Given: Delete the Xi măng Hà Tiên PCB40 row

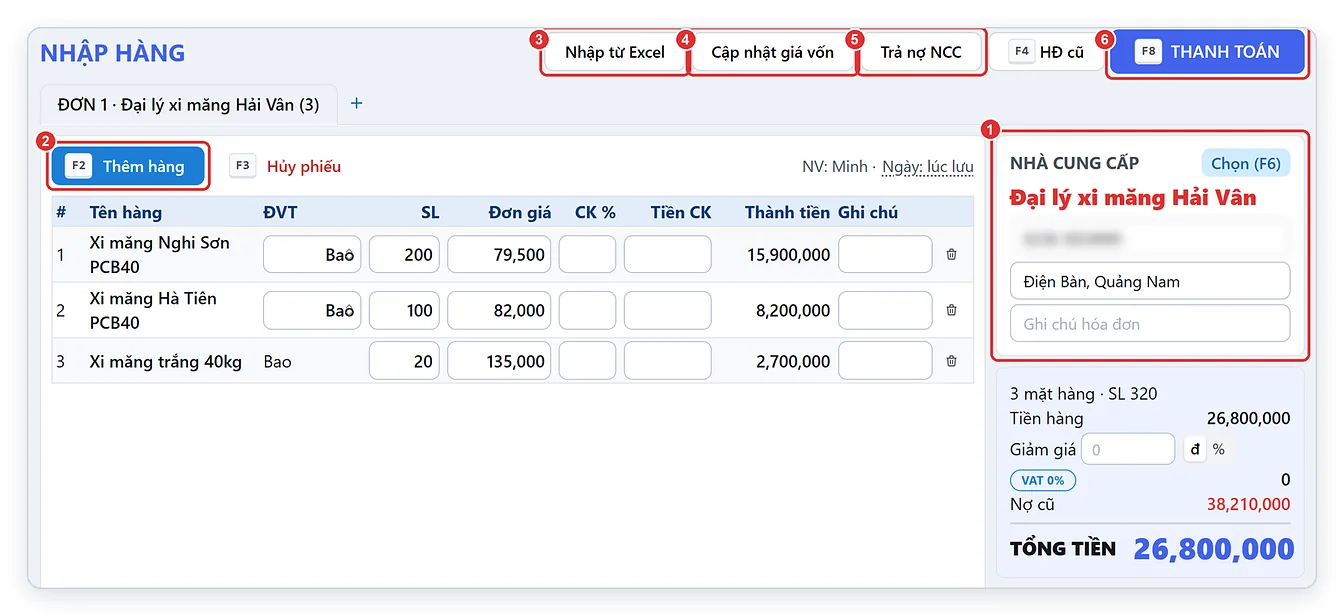Looking at the screenshot, I should (x=951, y=311).
